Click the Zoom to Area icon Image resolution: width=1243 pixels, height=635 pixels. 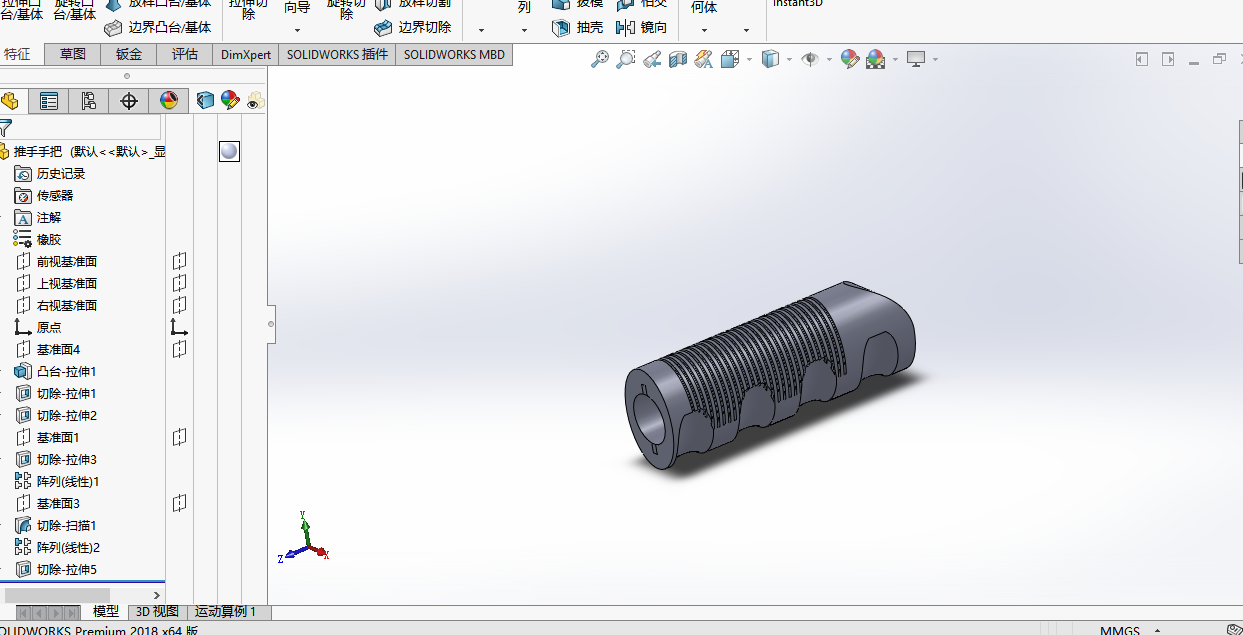pos(626,60)
